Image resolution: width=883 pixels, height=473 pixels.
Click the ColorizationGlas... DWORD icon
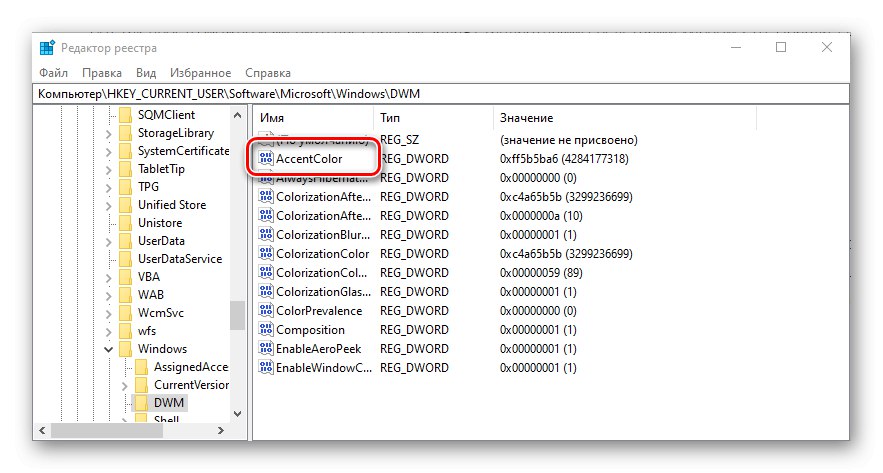[266, 292]
